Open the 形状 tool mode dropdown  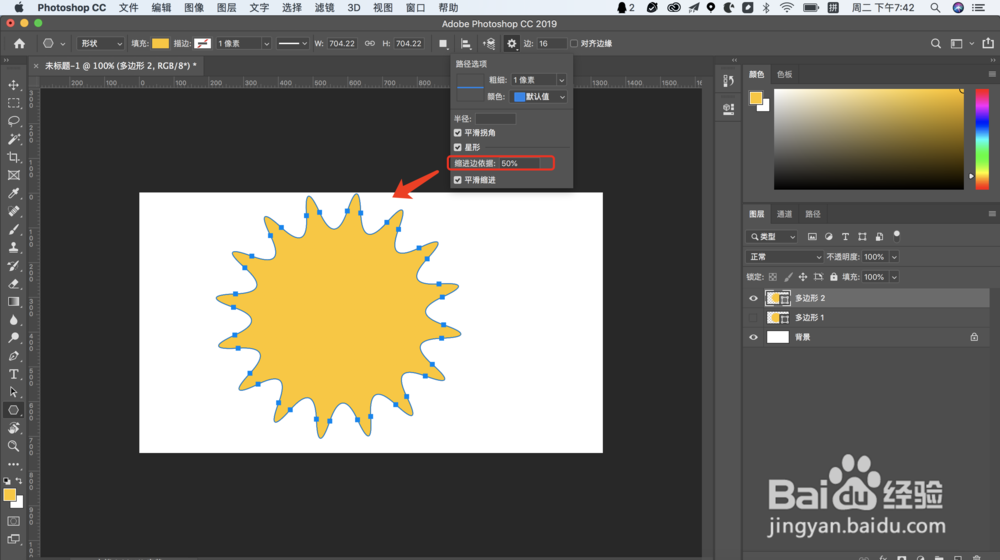click(x=100, y=43)
